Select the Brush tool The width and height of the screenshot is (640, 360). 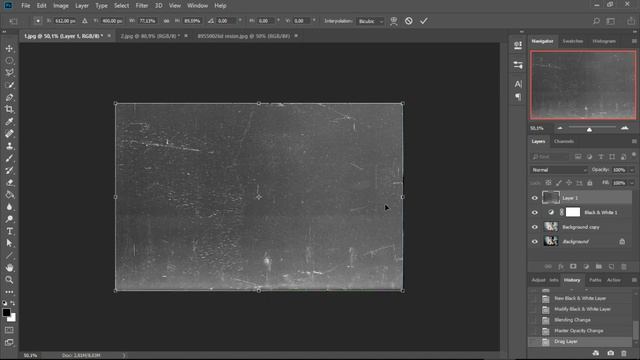click(x=9, y=158)
